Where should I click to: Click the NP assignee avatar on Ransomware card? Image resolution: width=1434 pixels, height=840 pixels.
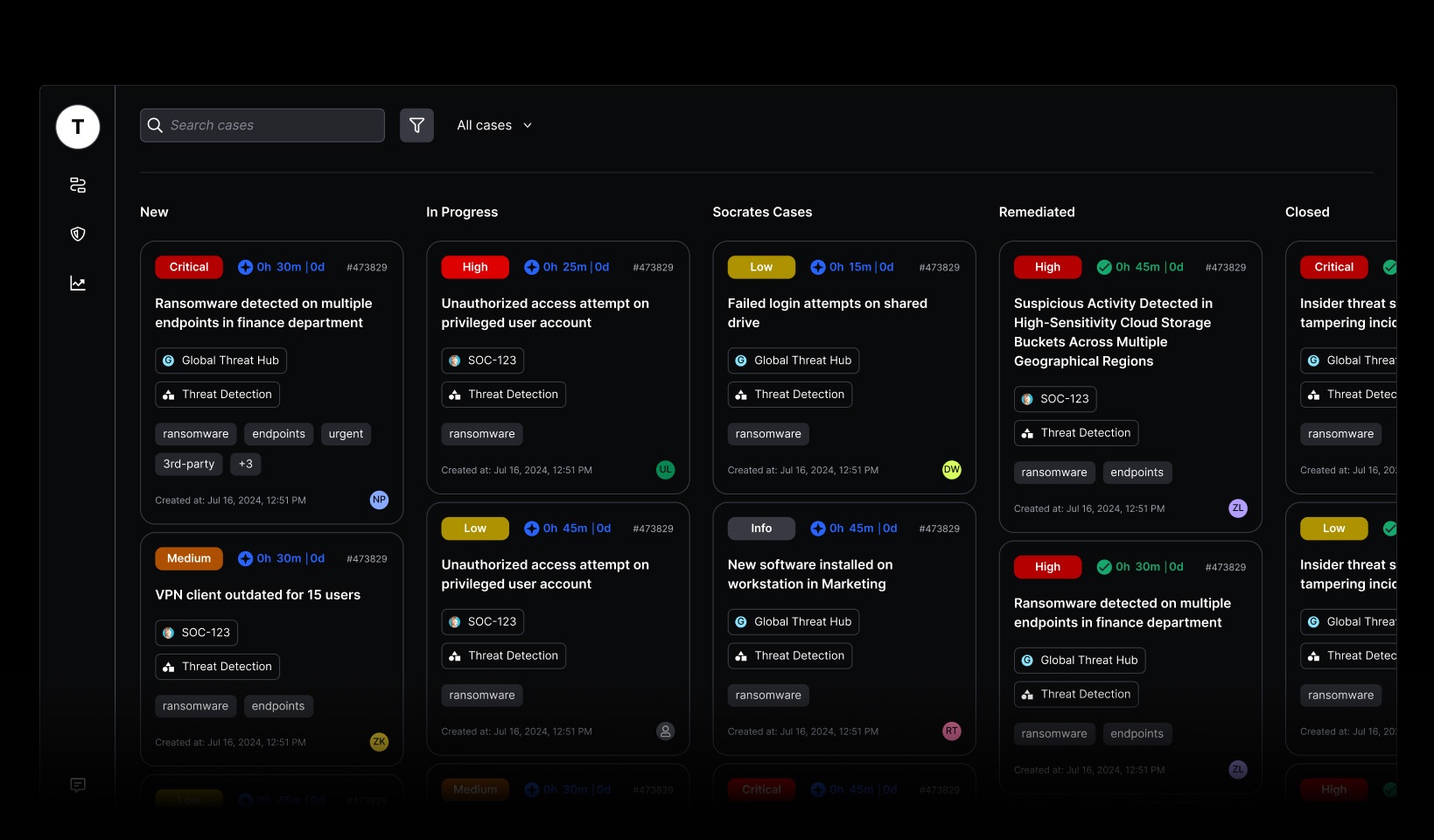tap(379, 500)
